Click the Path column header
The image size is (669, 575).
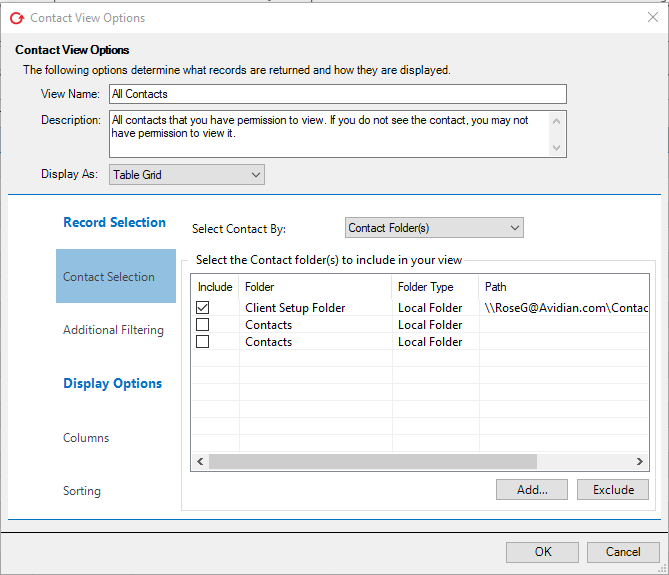pos(564,287)
